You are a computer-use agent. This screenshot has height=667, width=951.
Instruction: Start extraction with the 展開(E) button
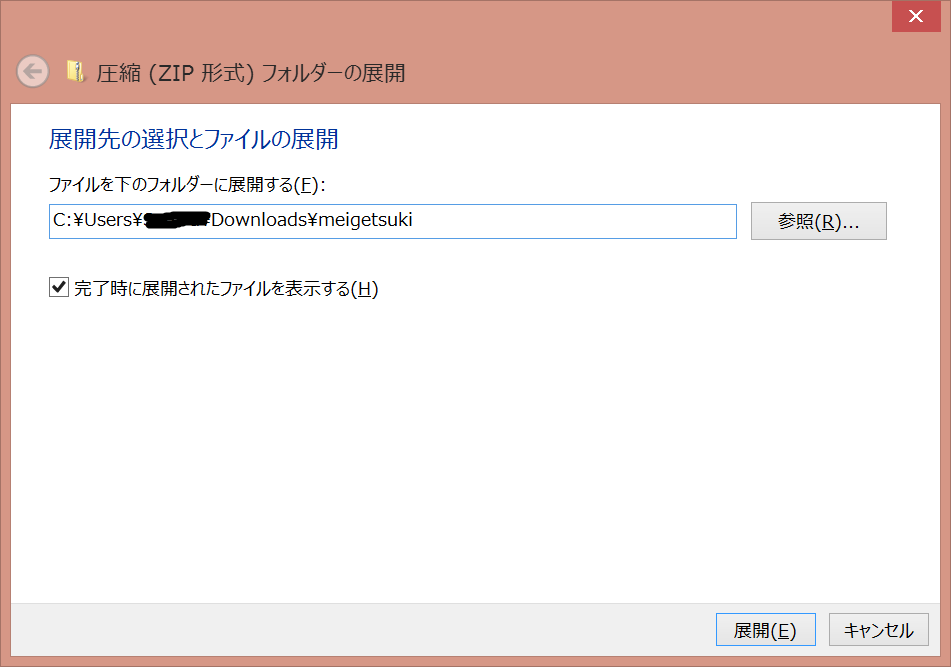tap(765, 630)
